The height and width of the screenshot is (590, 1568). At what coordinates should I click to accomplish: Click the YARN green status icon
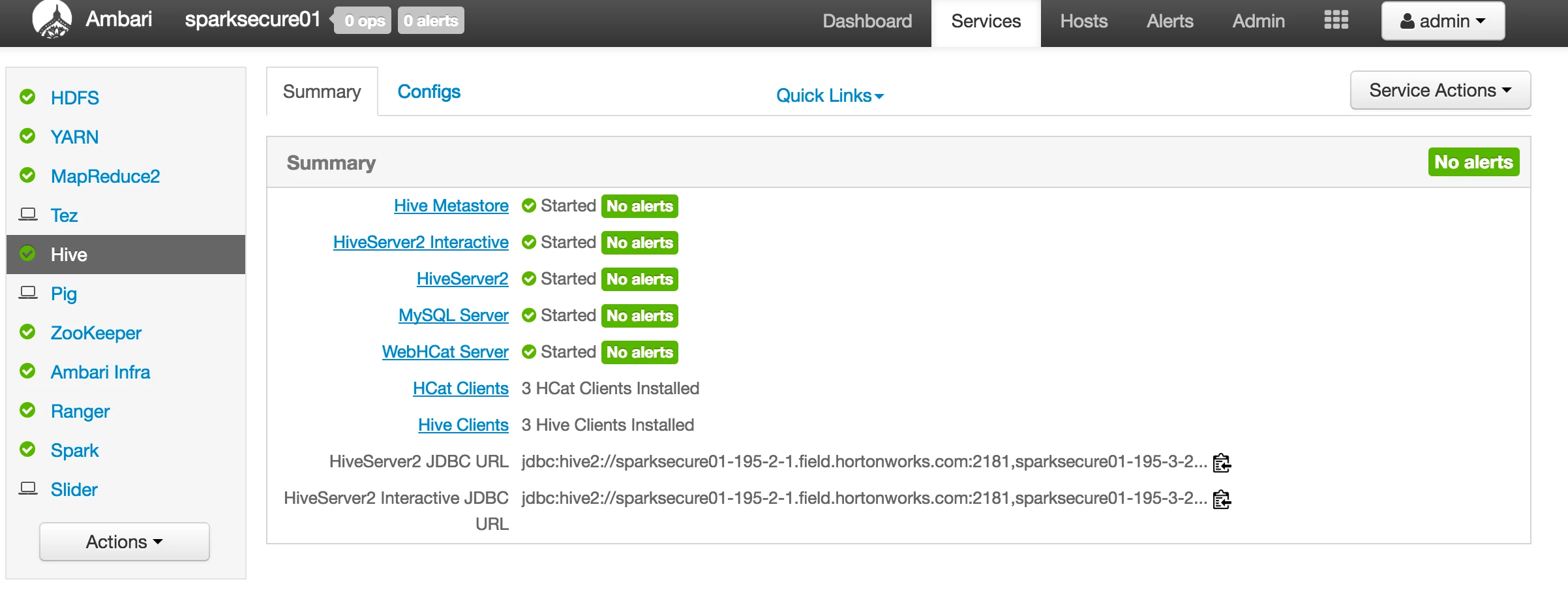(x=27, y=136)
